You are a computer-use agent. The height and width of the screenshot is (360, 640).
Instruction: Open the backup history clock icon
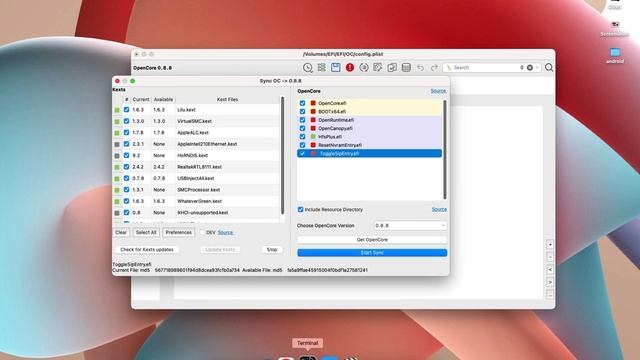[308, 68]
